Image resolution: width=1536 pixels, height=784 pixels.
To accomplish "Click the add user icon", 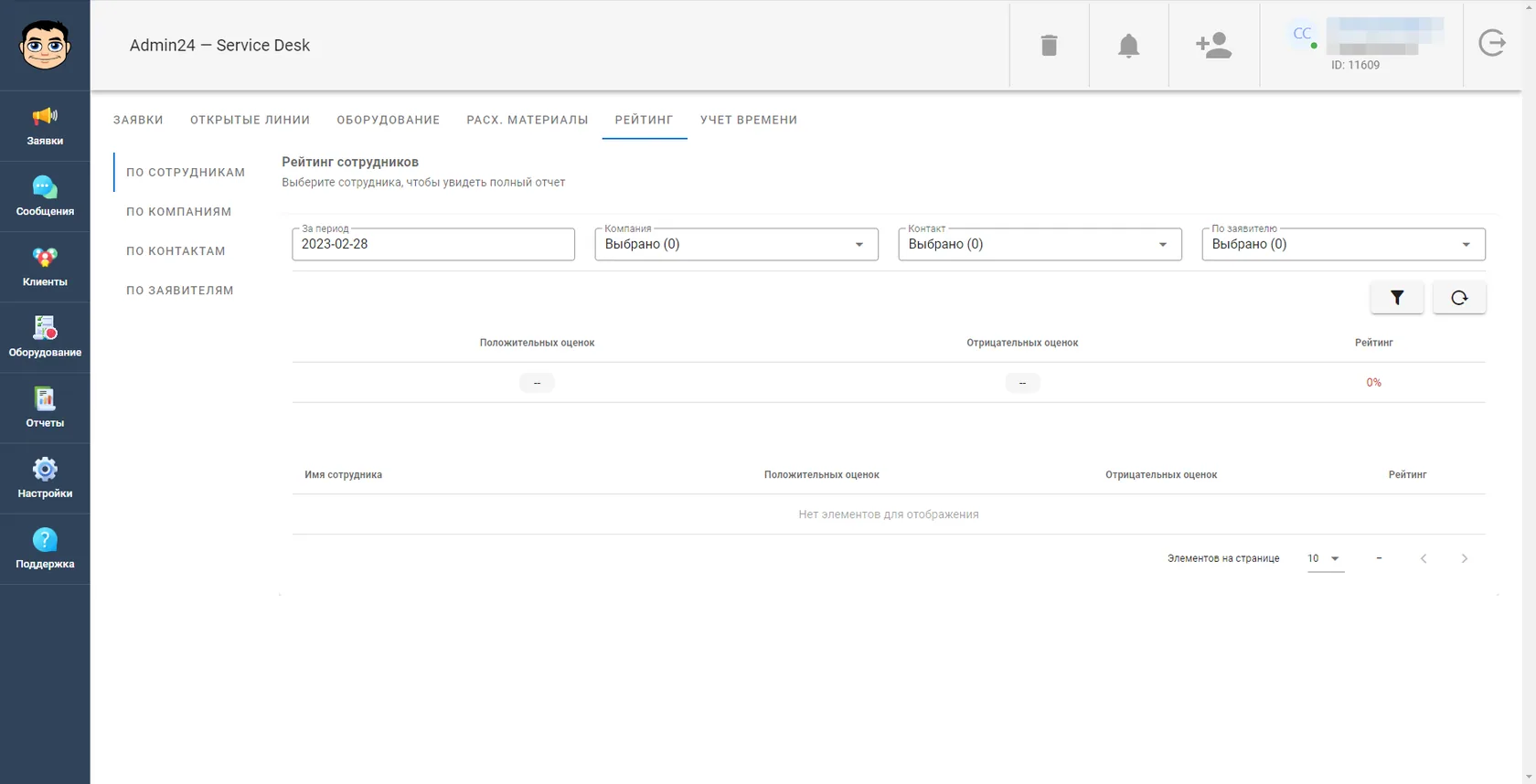I will [x=1213, y=45].
